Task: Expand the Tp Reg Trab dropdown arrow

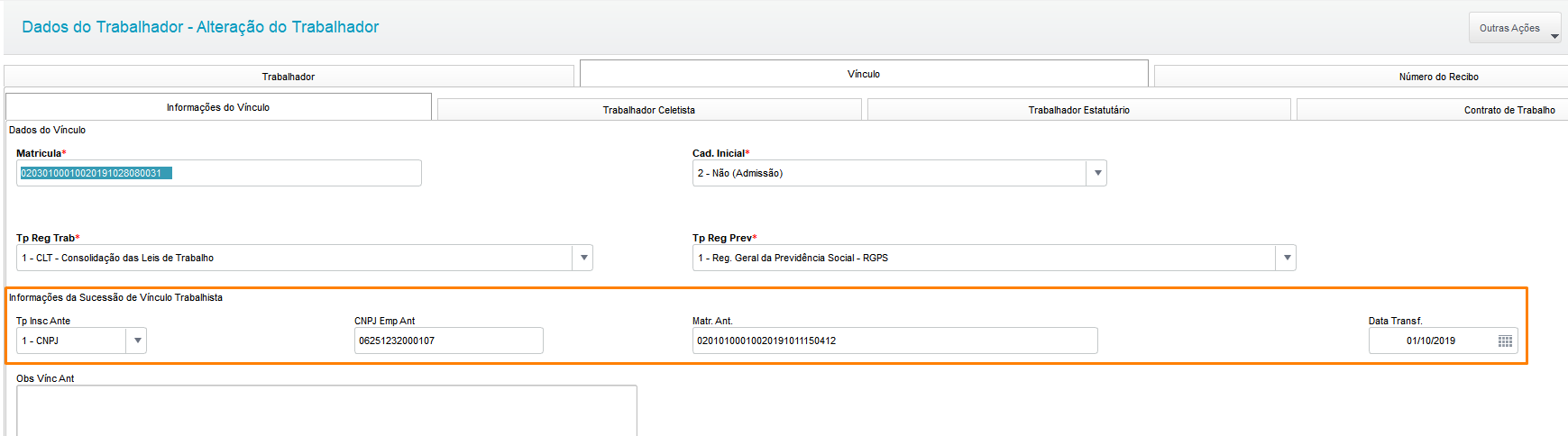Action: [x=583, y=258]
